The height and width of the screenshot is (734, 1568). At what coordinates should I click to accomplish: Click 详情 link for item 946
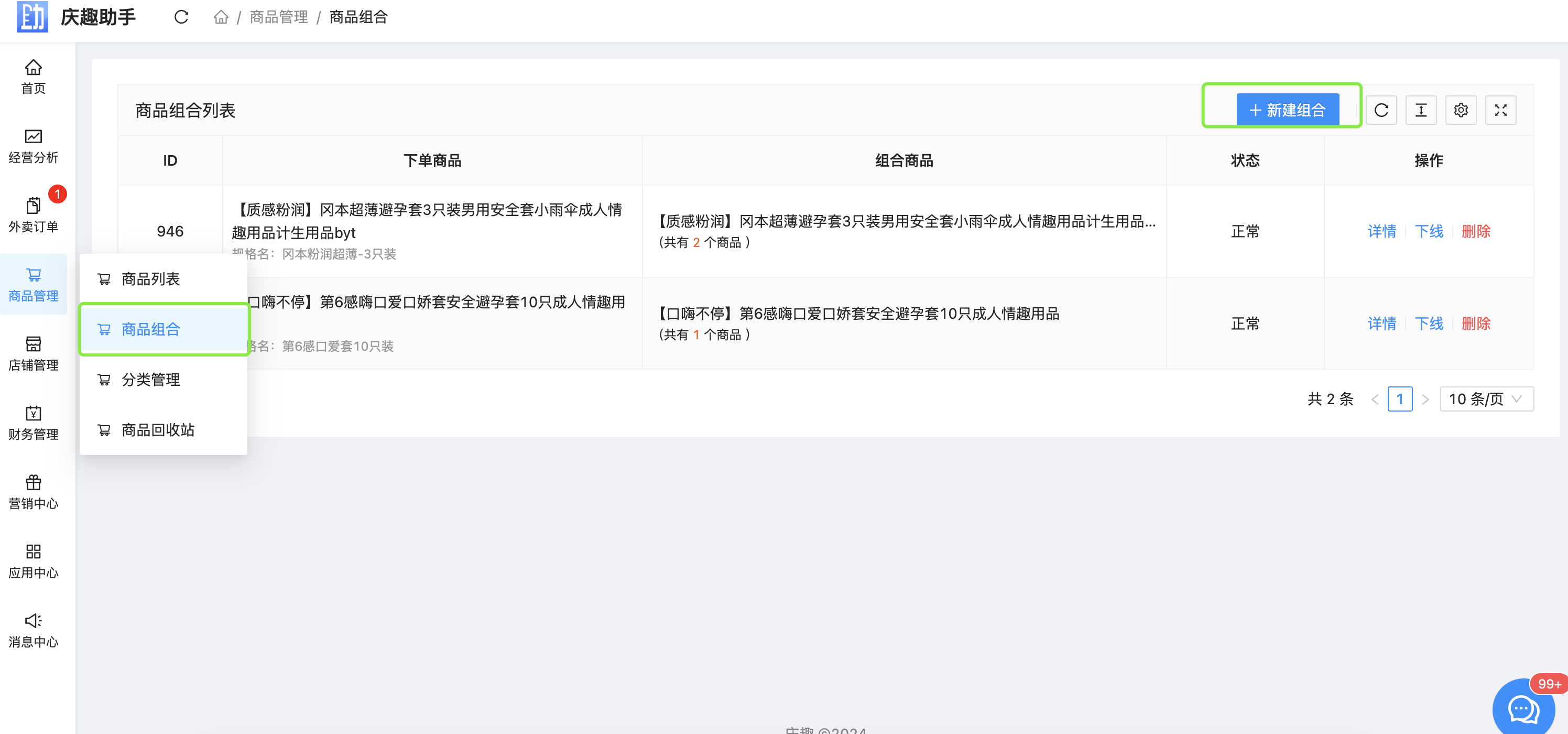(x=1382, y=231)
